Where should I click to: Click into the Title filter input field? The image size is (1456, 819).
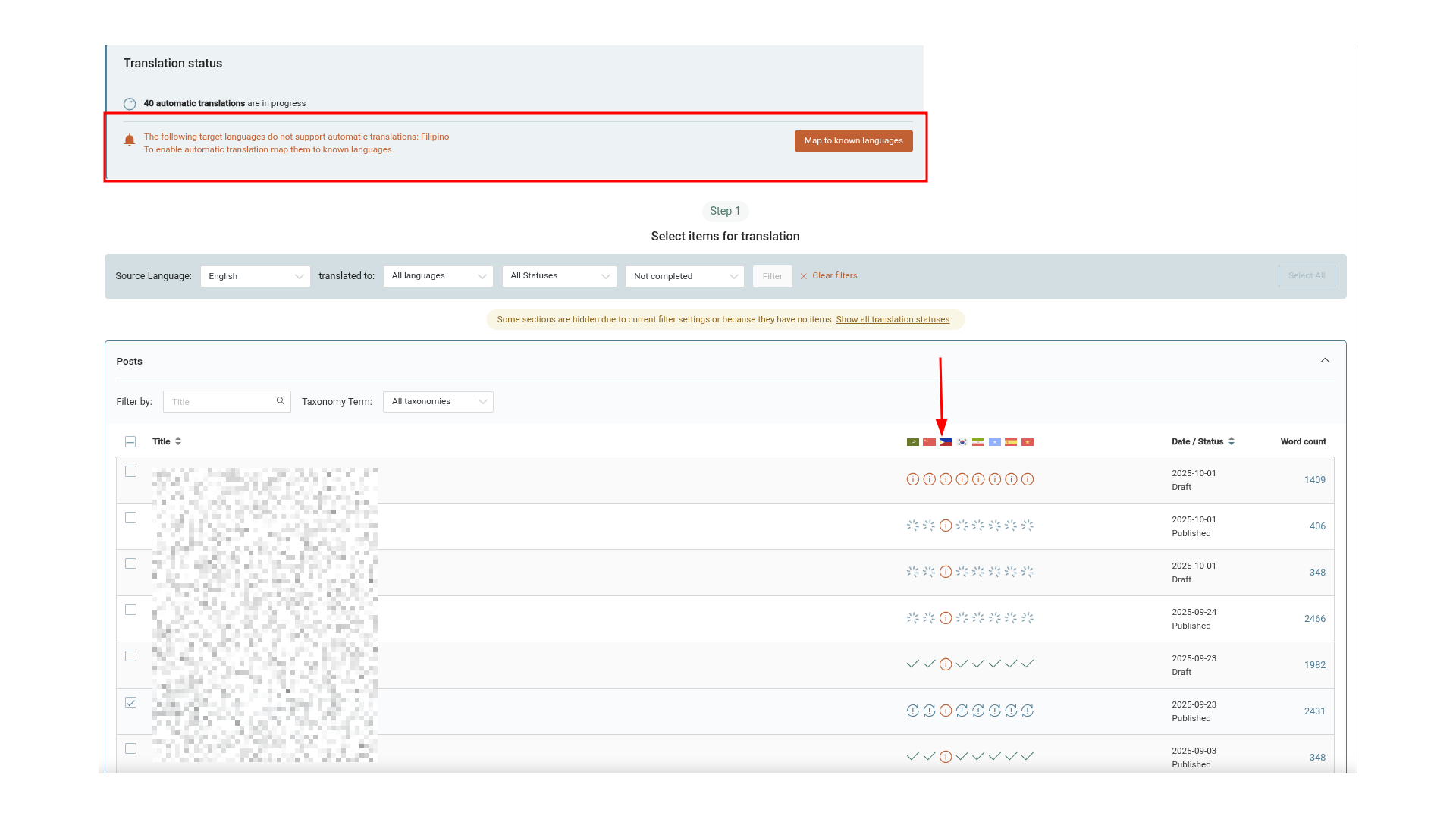tap(220, 402)
